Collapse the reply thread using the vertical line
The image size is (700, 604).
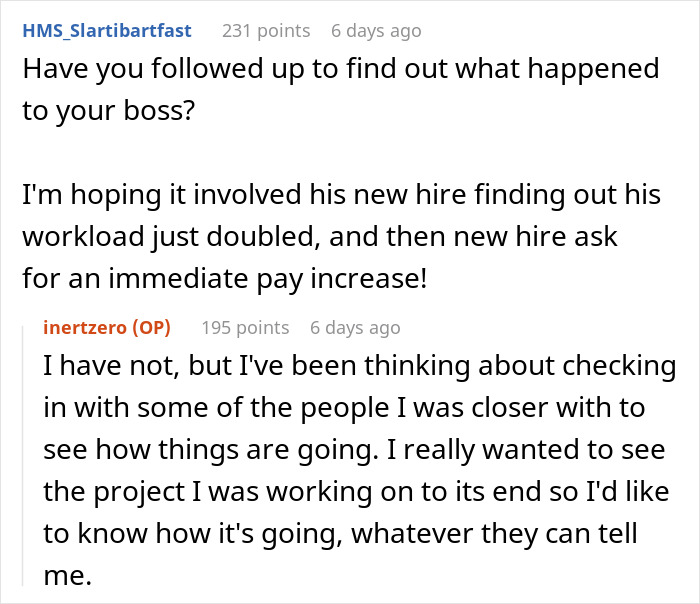tap(23, 455)
